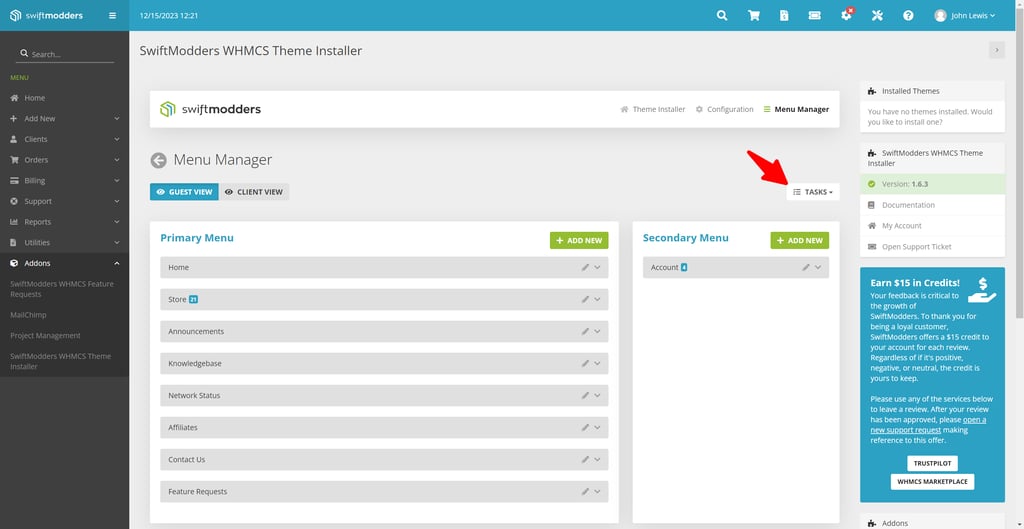This screenshot has width=1024, height=529.
Task: Expand the Store menu item chevron
Action: pos(597,299)
